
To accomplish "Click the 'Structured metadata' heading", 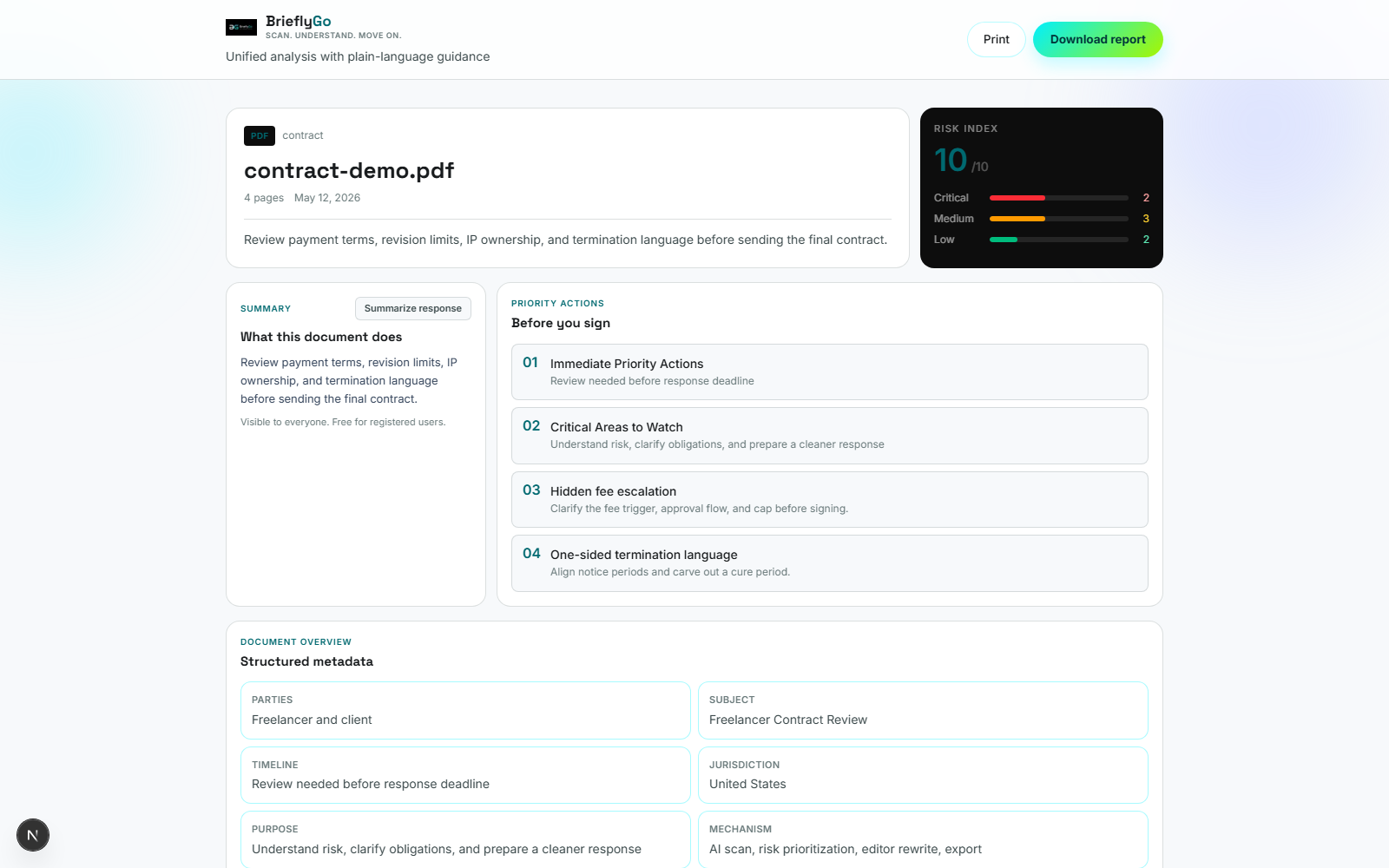I will (x=306, y=661).
